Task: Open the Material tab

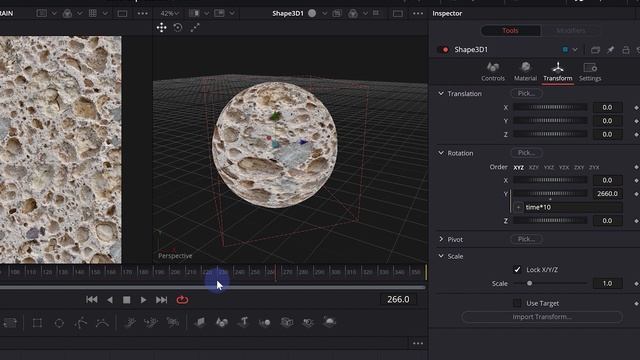Action: (525, 71)
